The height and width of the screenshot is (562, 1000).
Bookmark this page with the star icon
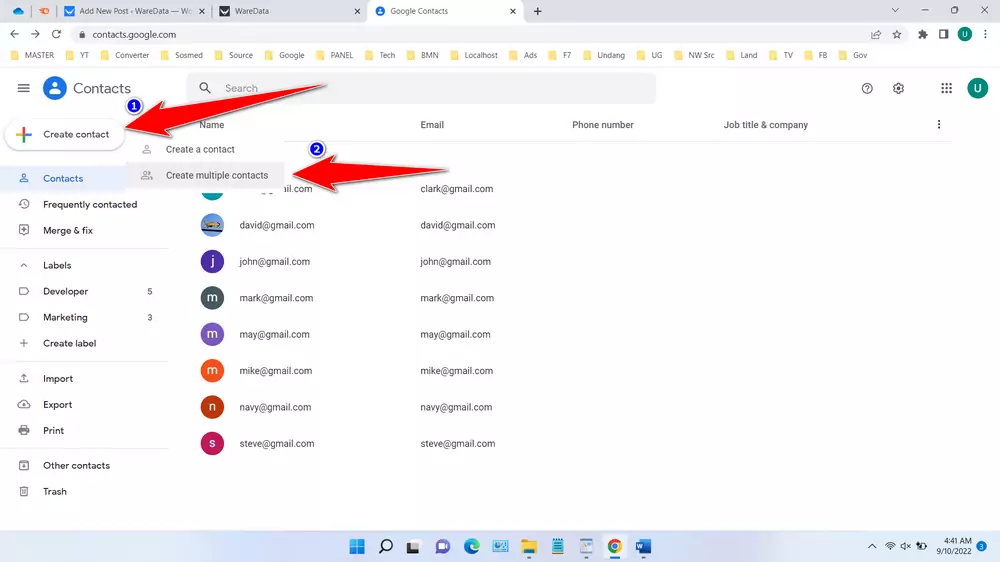(x=897, y=34)
